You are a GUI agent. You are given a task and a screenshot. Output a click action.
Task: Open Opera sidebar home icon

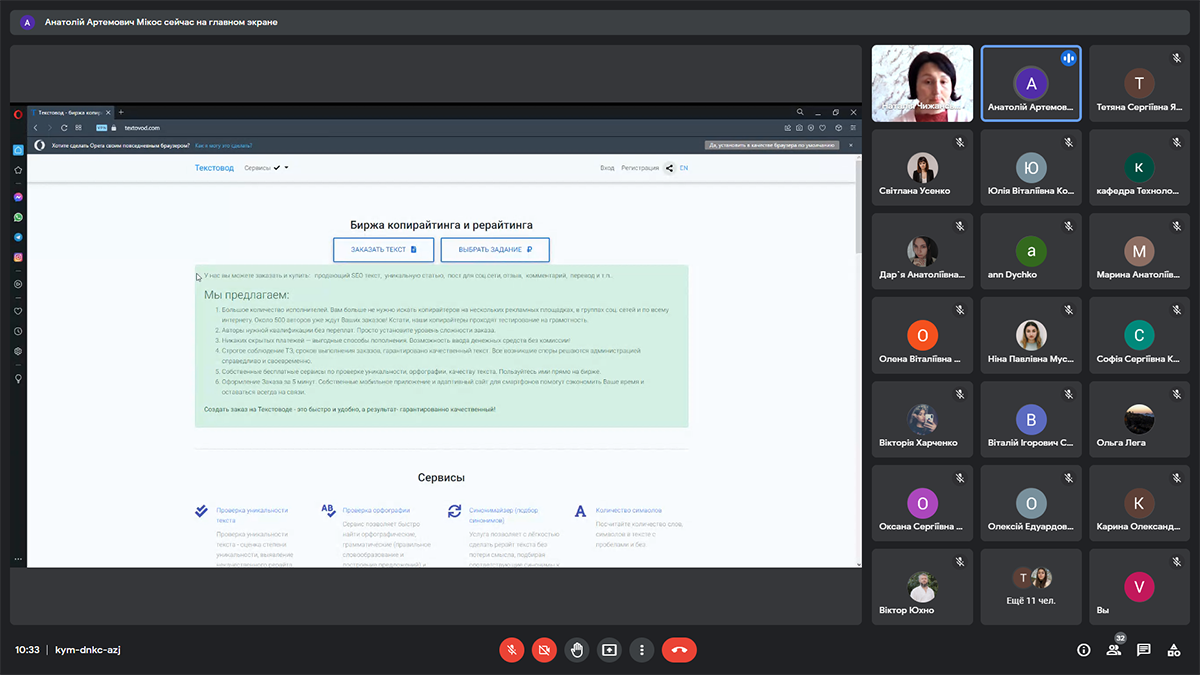pyautogui.click(x=18, y=150)
